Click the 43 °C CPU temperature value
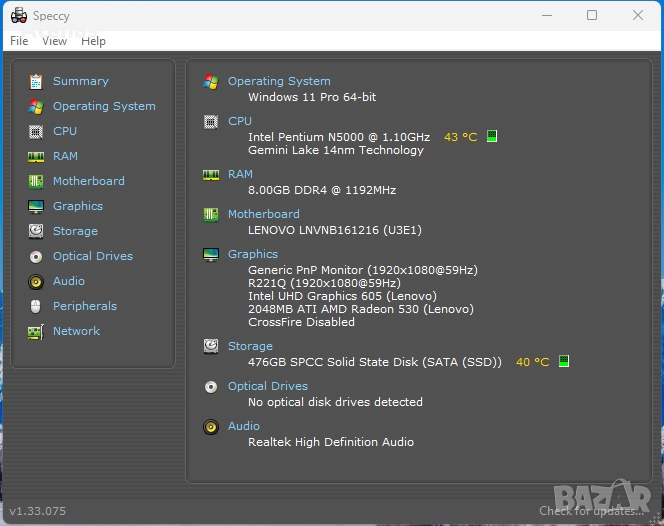 (460, 137)
